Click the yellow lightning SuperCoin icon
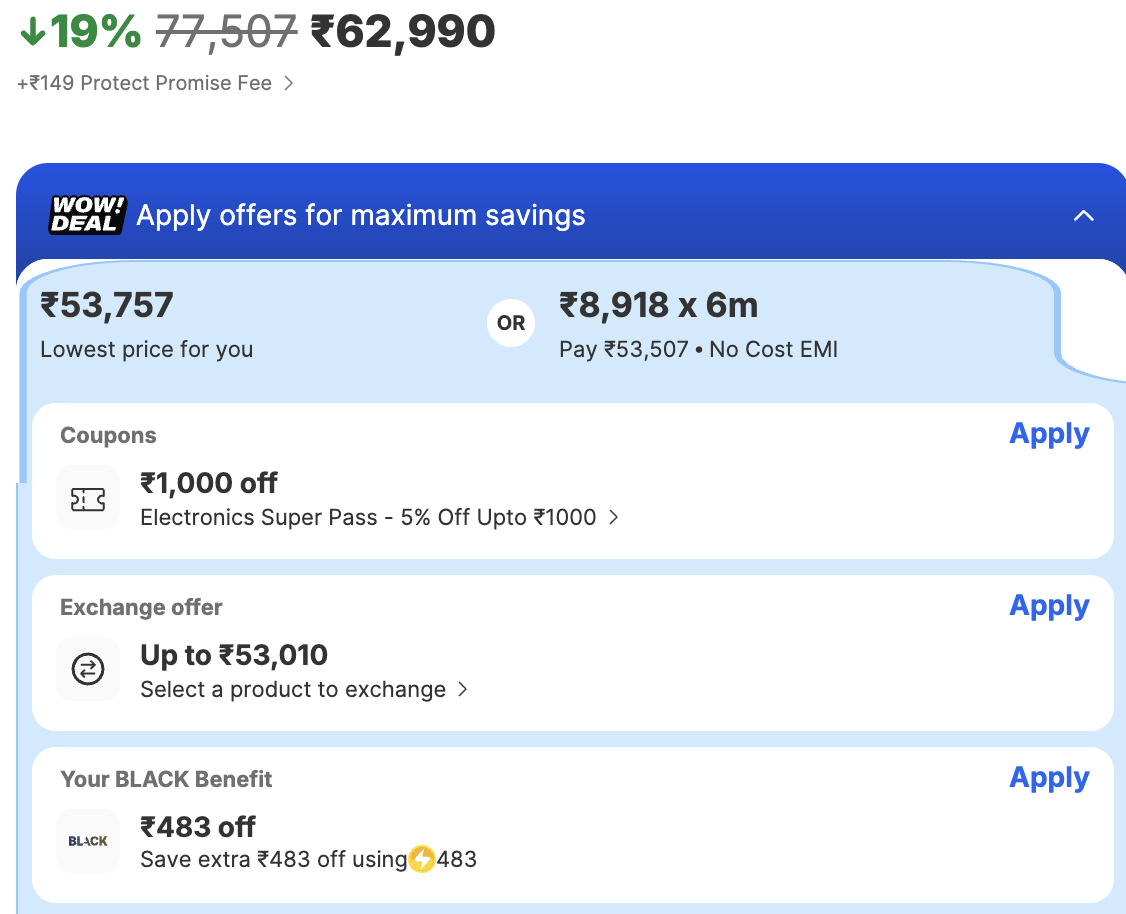 coord(421,859)
